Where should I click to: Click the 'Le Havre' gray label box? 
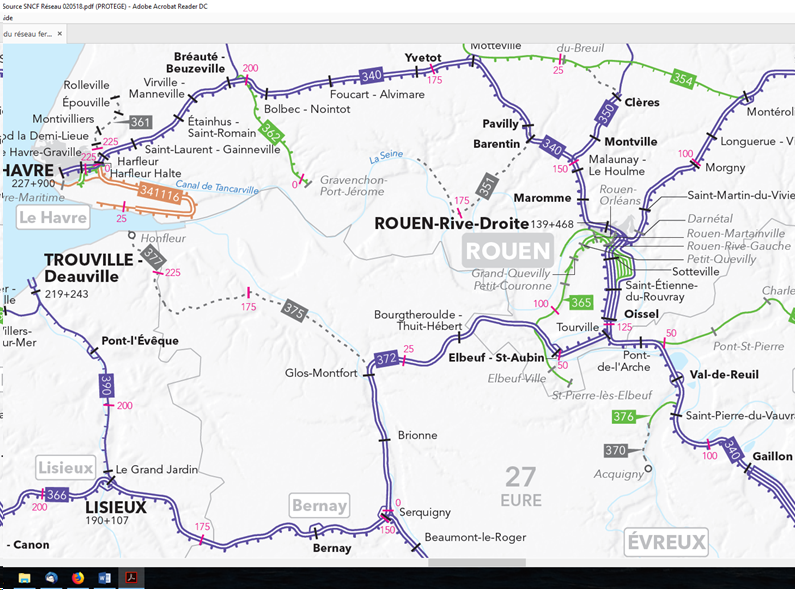coord(53,217)
